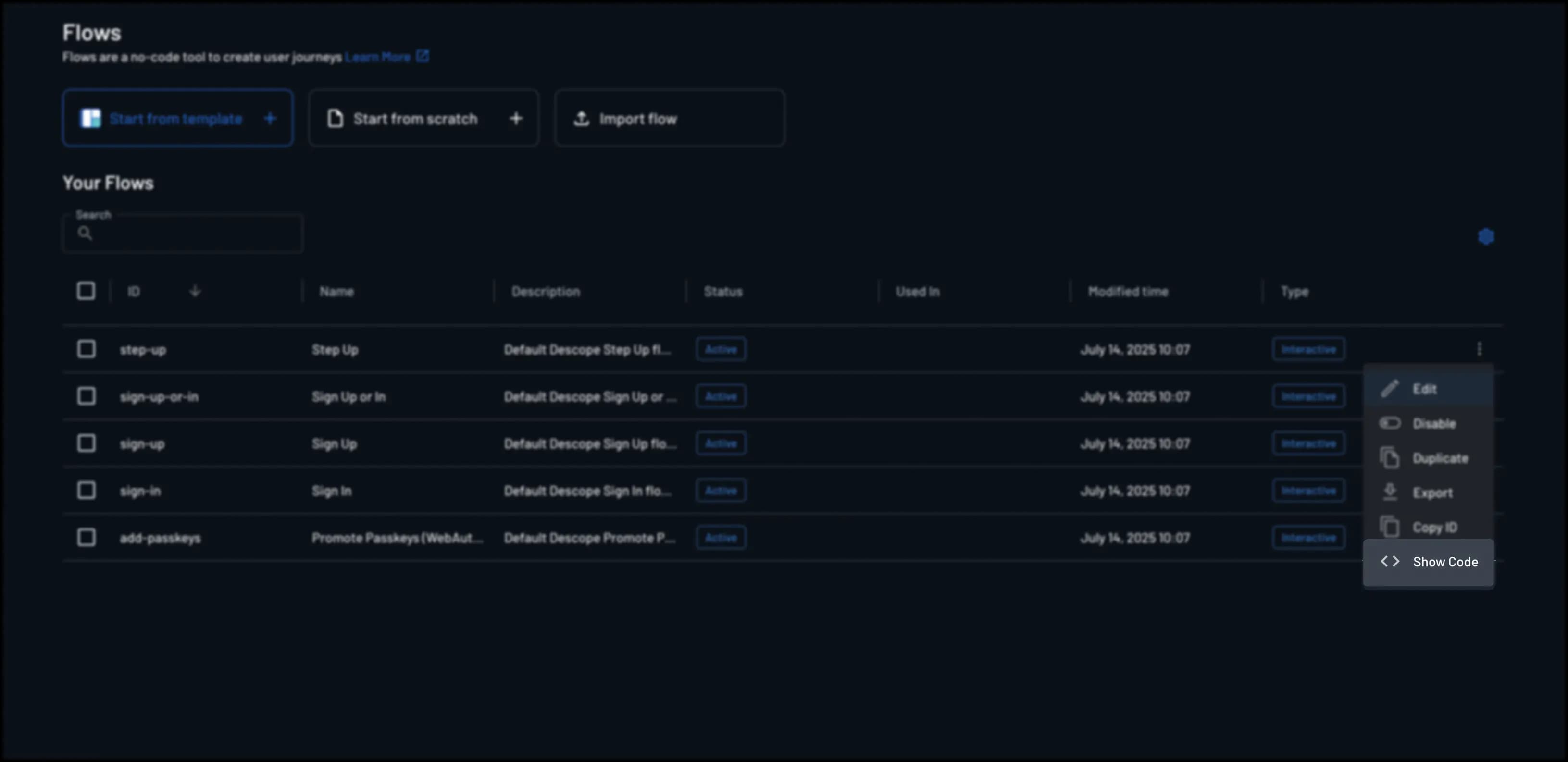Click the search magnifier icon
The height and width of the screenshot is (762, 1568).
tap(85, 234)
